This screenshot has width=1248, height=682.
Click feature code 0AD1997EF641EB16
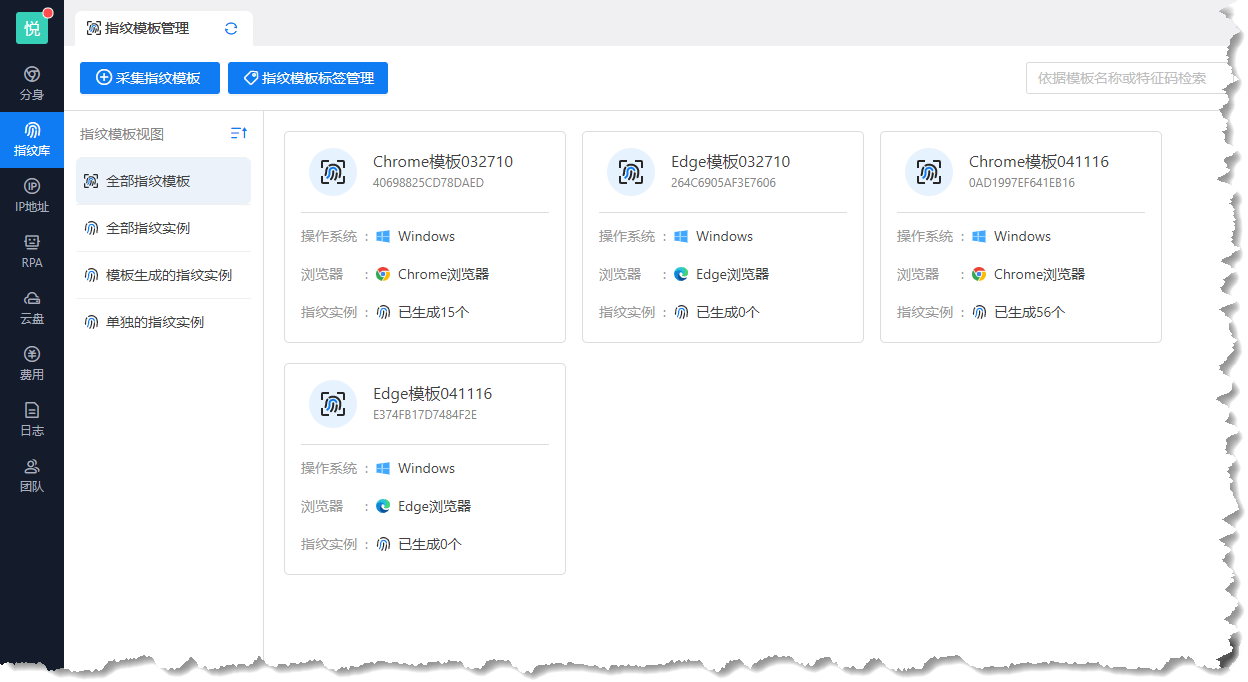point(1022,183)
